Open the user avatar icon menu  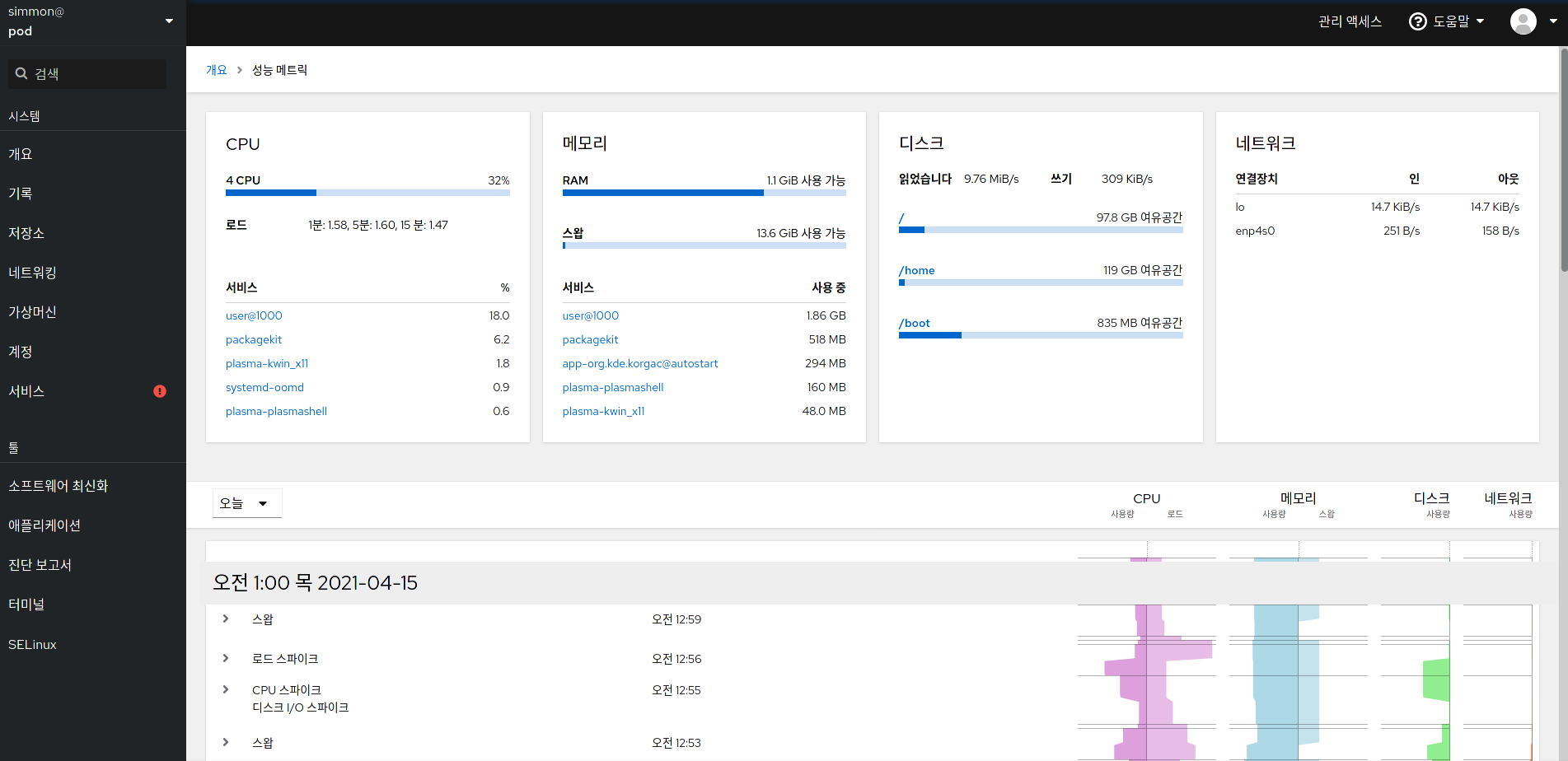tap(1523, 21)
